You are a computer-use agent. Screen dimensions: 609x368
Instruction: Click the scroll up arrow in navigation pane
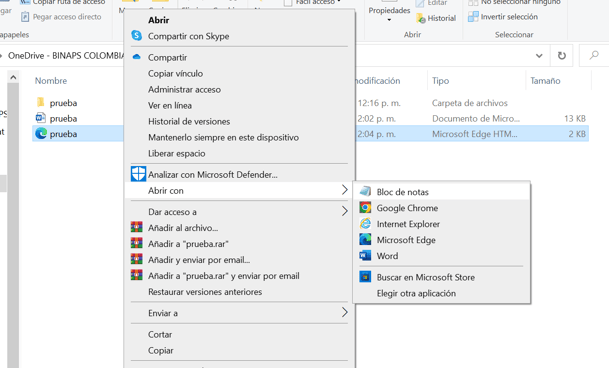click(13, 77)
